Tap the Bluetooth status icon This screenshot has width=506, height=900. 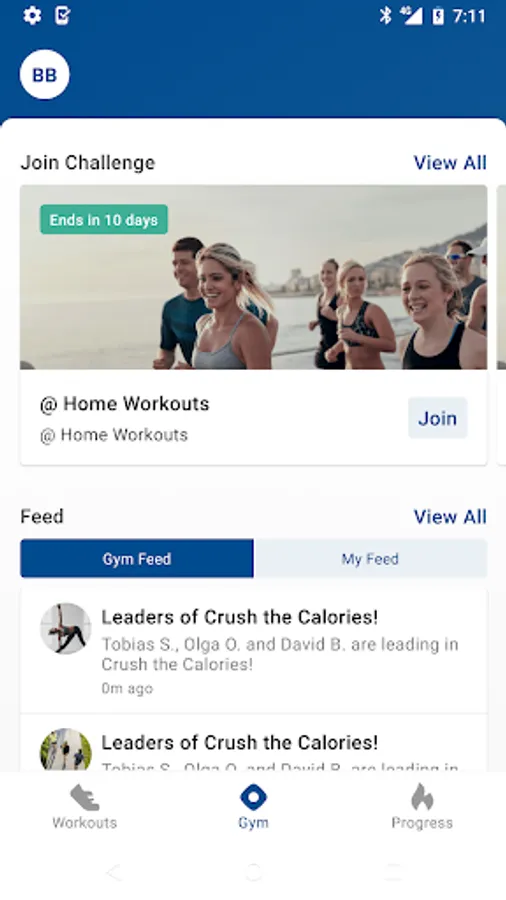point(385,15)
